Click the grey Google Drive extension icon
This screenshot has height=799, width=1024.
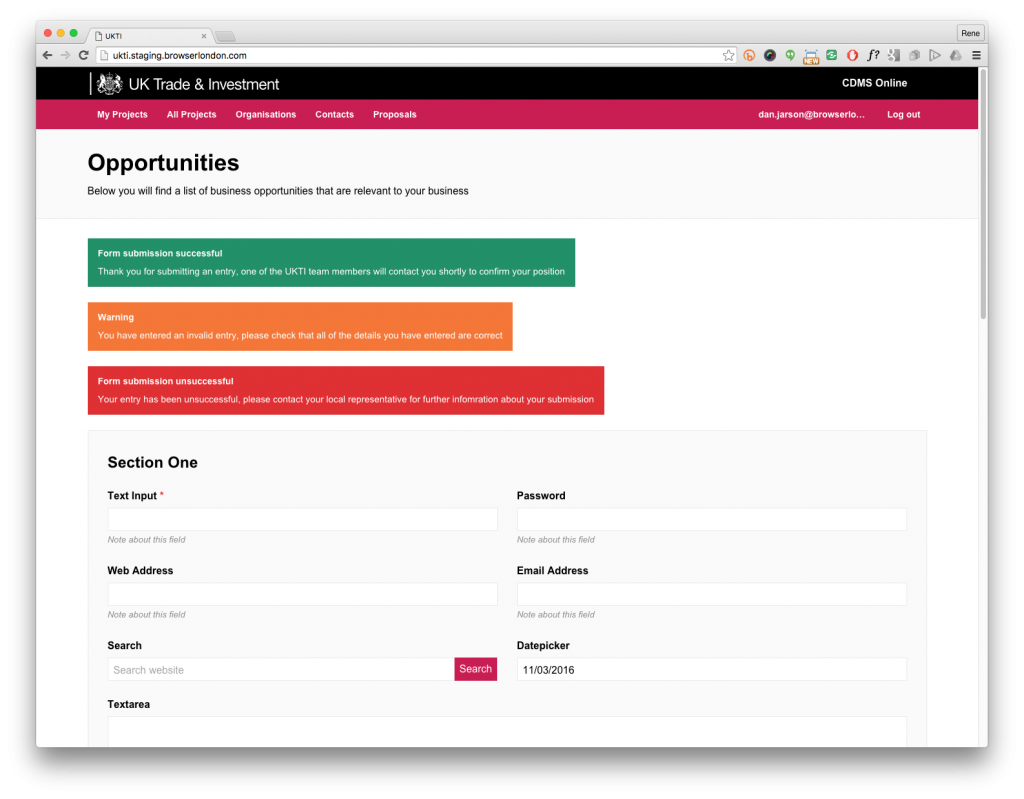(x=955, y=56)
